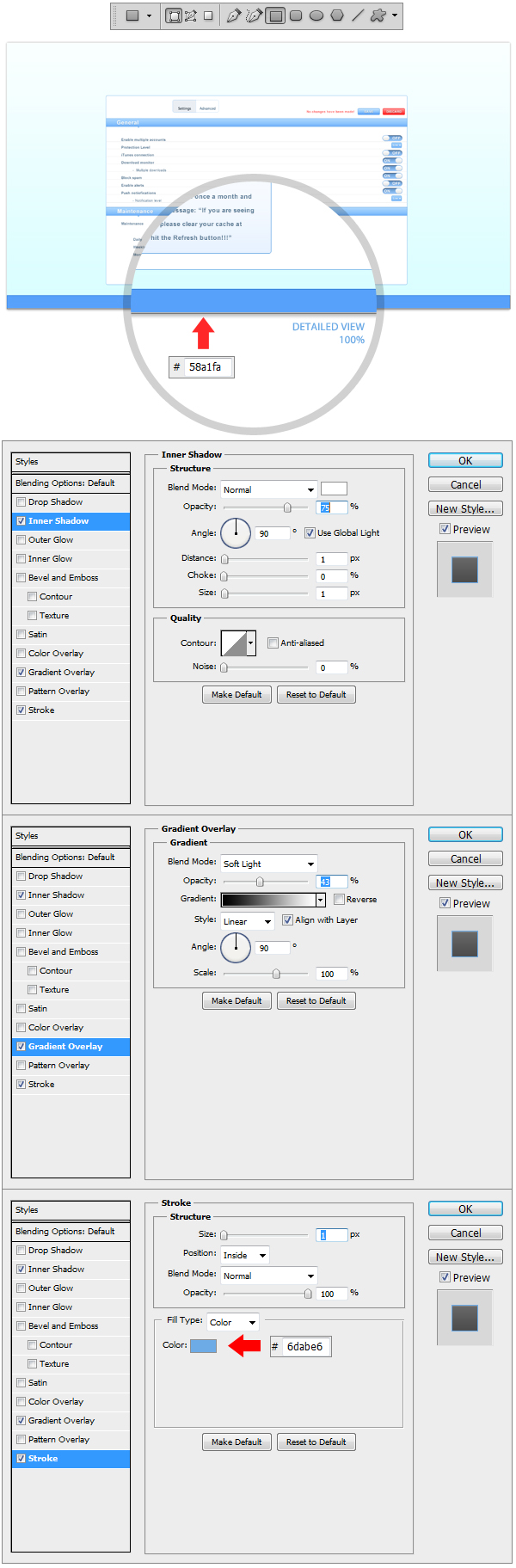The width and height of the screenshot is (516, 1568).
Task: Click the blue stroke Color swatch
Action: (203, 1346)
